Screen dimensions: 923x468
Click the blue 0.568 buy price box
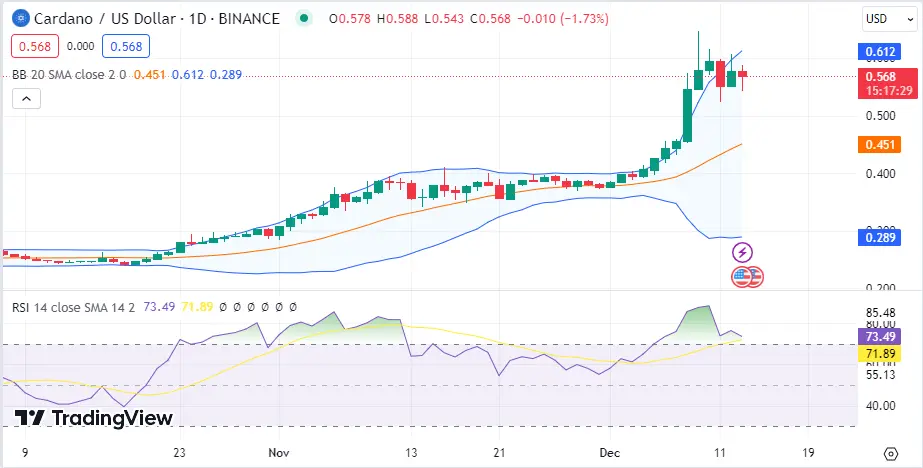[x=126, y=47]
